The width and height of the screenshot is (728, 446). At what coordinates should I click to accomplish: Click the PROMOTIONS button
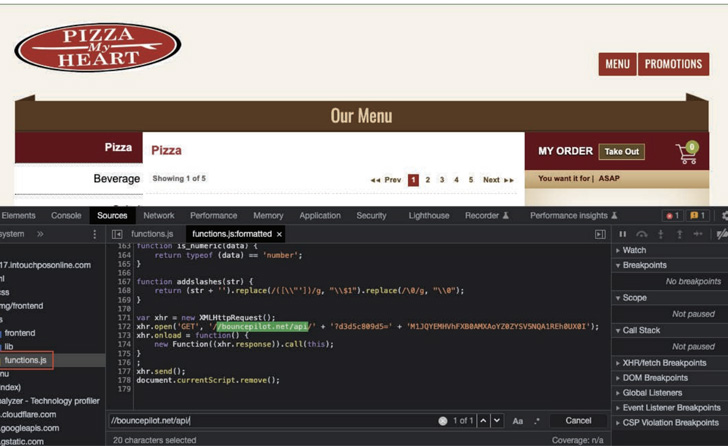(x=673, y=64)
